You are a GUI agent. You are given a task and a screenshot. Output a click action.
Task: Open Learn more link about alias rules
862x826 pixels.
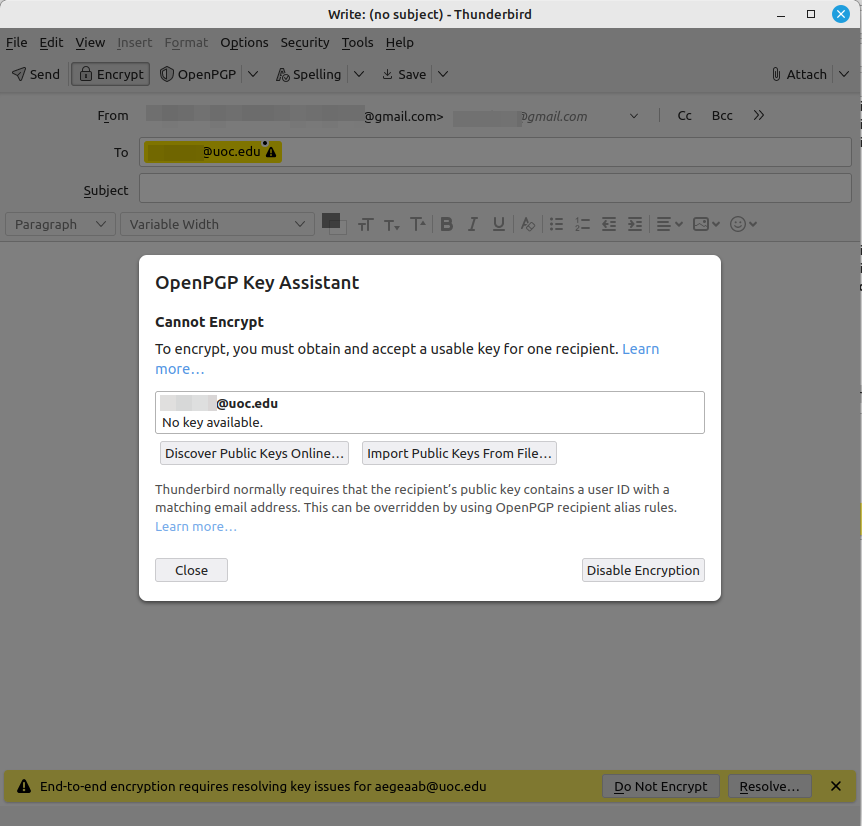coord(196,526)
